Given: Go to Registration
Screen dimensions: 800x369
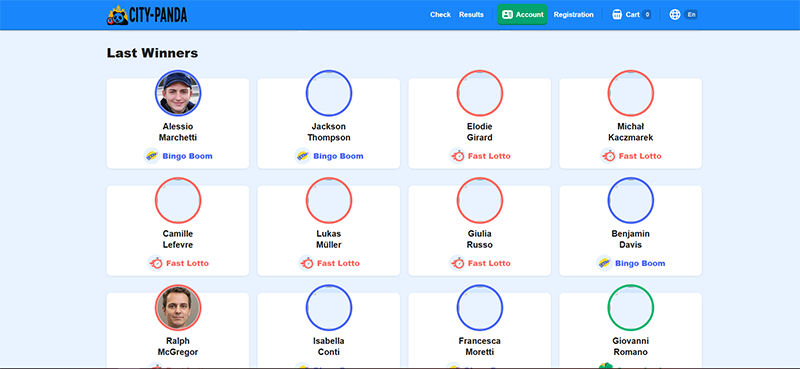Looking at the screenshot, I should click(573, 15).
